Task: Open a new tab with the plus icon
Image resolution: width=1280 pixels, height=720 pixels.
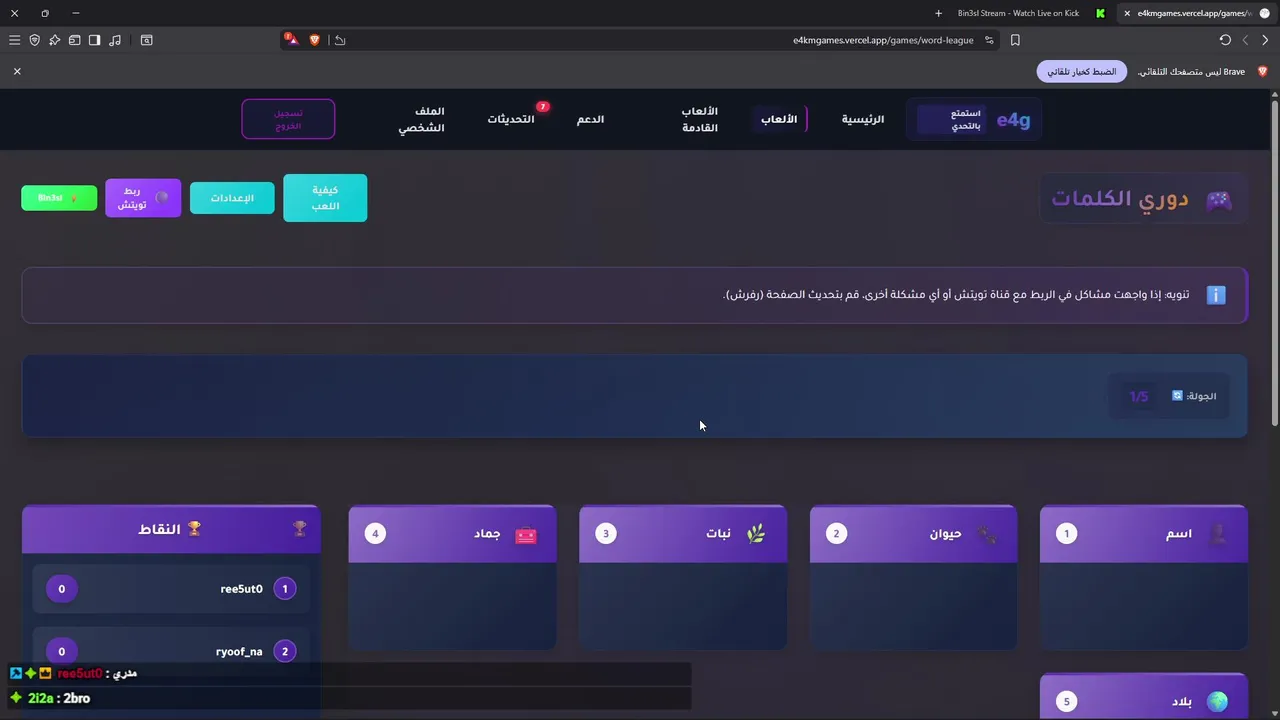Action: coord(938,13)
